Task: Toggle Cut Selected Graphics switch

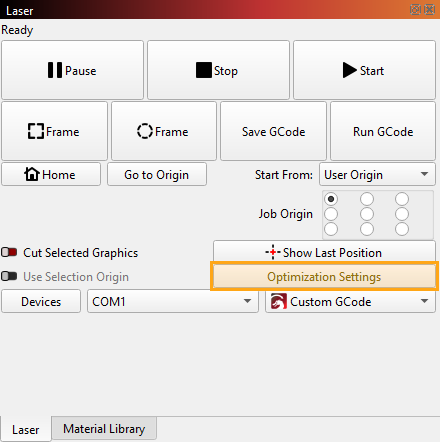Action: pyautogui.click(x=9, y=252)
